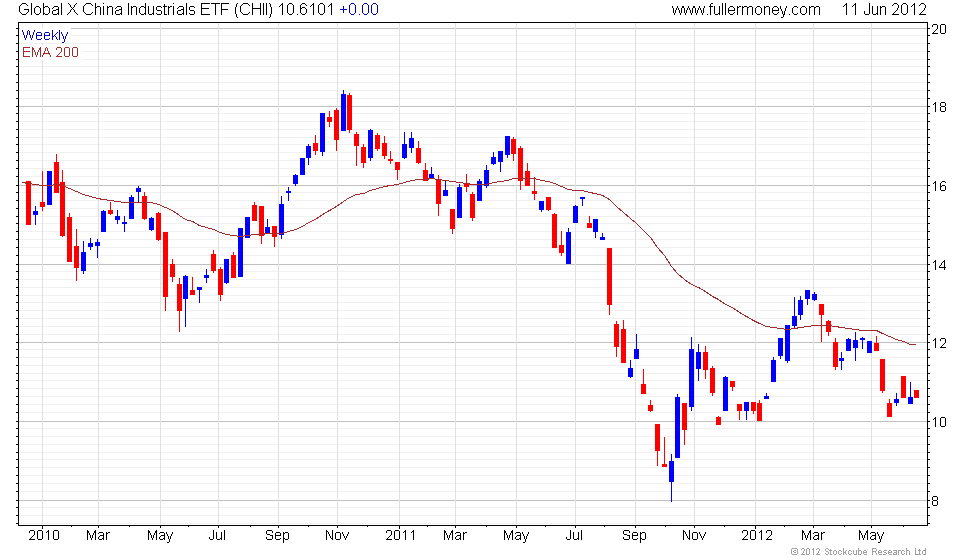Click the 14 price axis label
980x560 pixels.
coord(939,265)
